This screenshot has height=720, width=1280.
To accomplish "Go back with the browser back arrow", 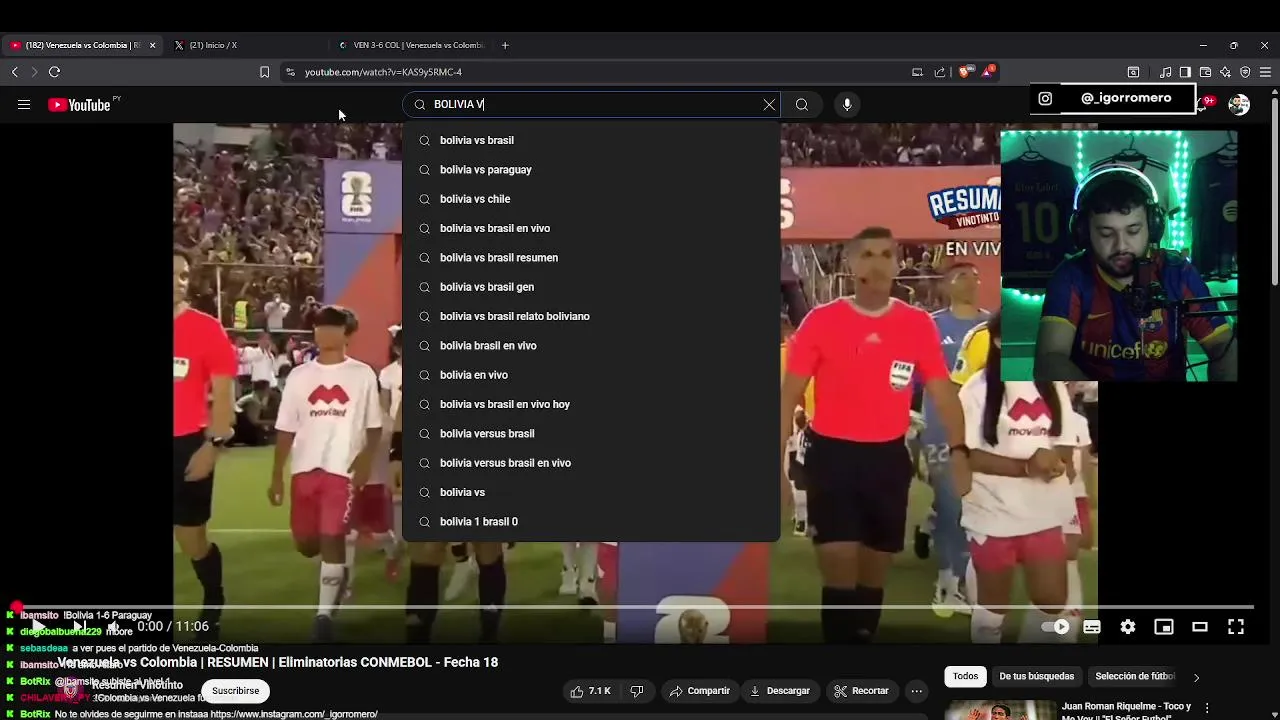I will click(15, 72).
